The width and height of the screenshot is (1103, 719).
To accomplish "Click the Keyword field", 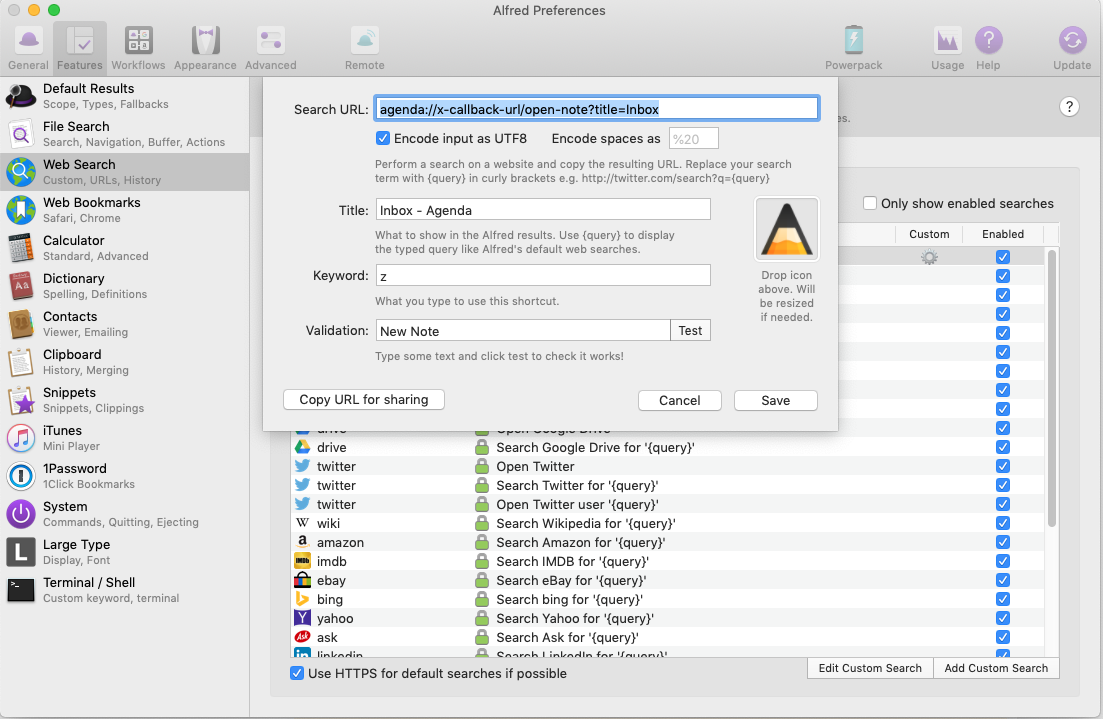I will (543, 276).
